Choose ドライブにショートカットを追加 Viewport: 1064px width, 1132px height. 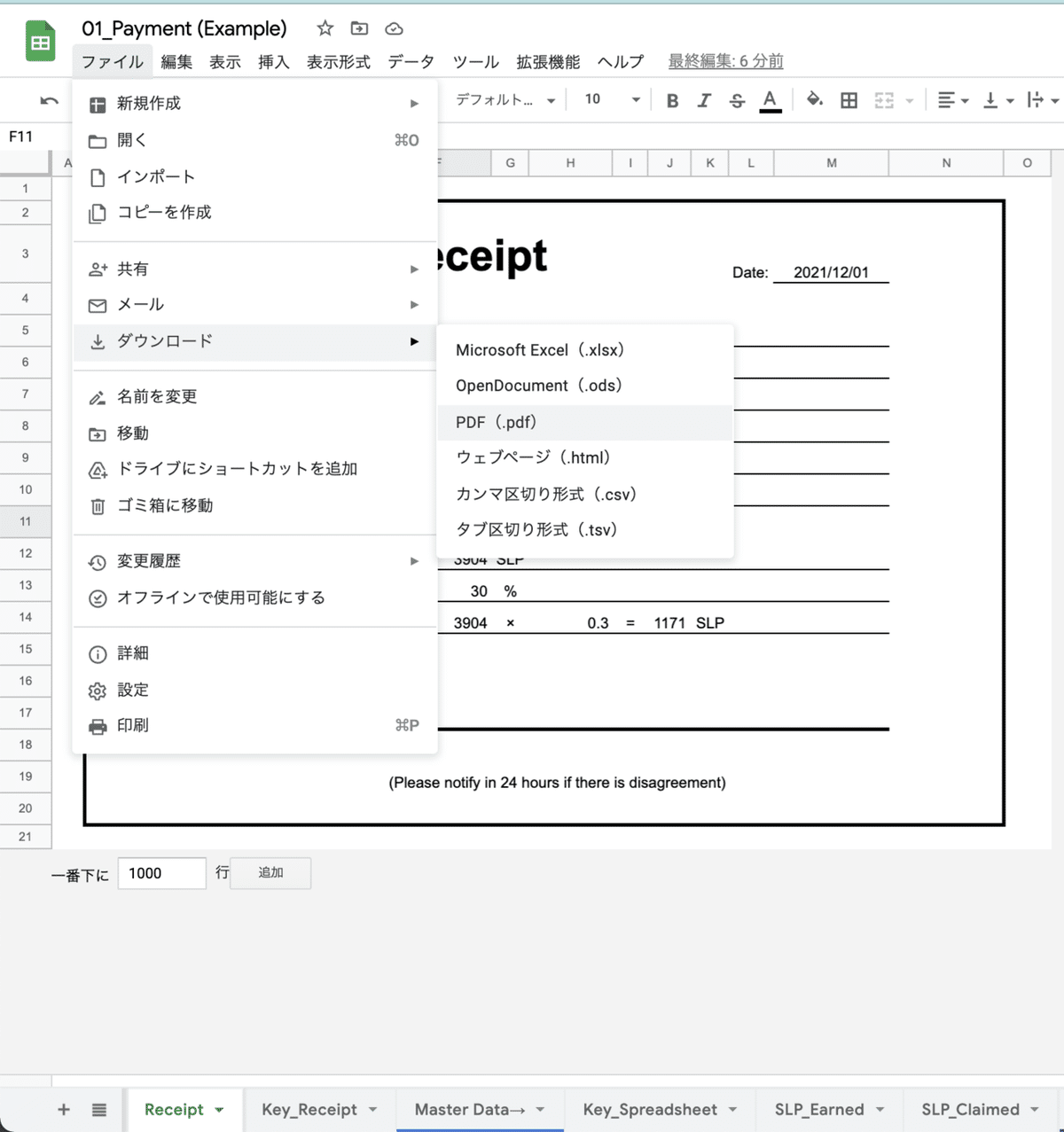tap(255, 469)
